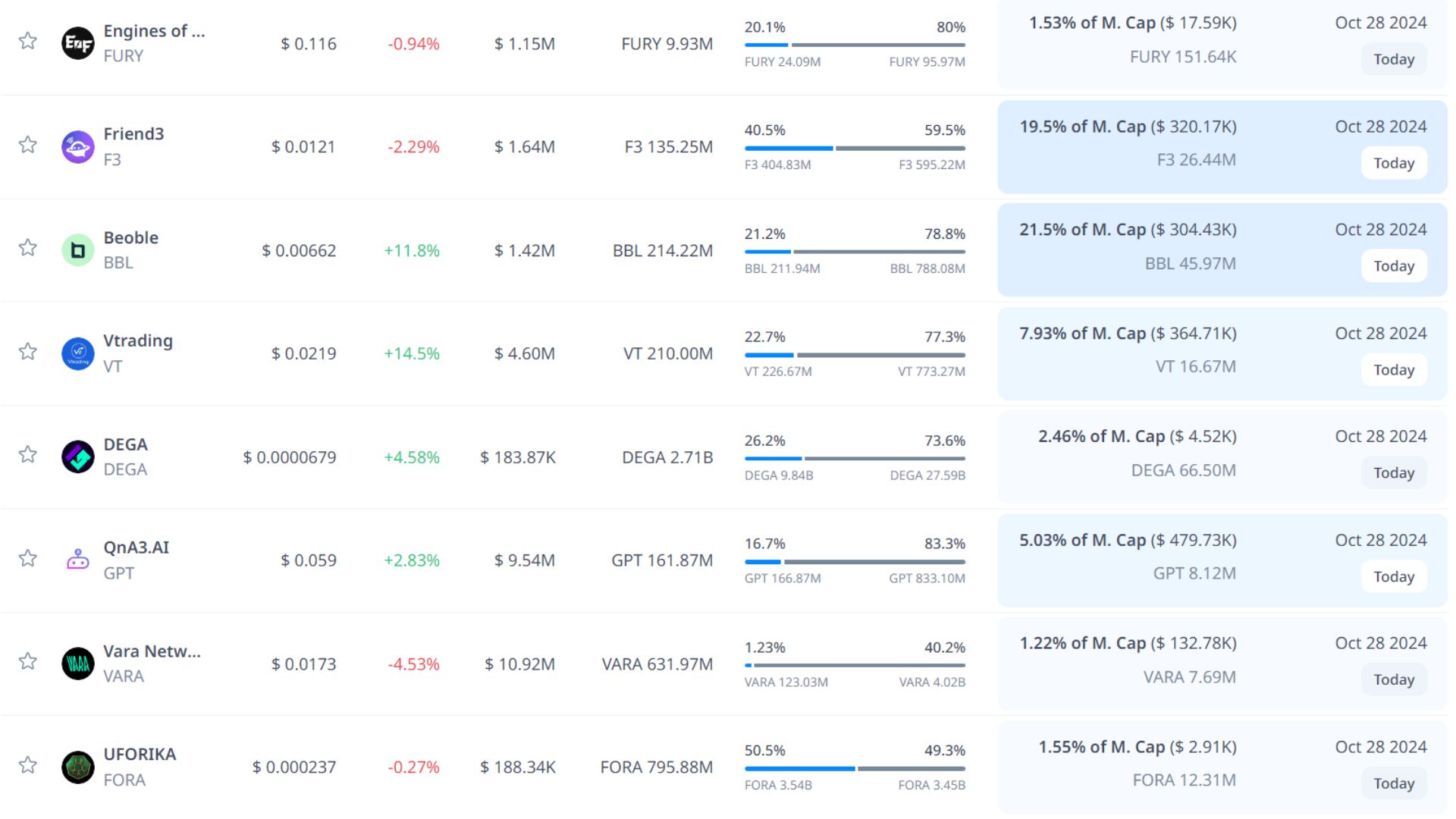1456x819 pixels.
Task: Click the Vara Network token logo
Action: point(77,664)
